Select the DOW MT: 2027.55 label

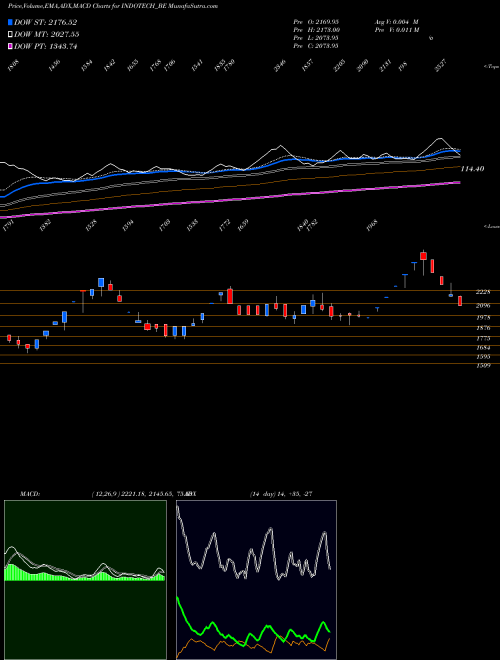pyautogui.click(x=47, y=34)
